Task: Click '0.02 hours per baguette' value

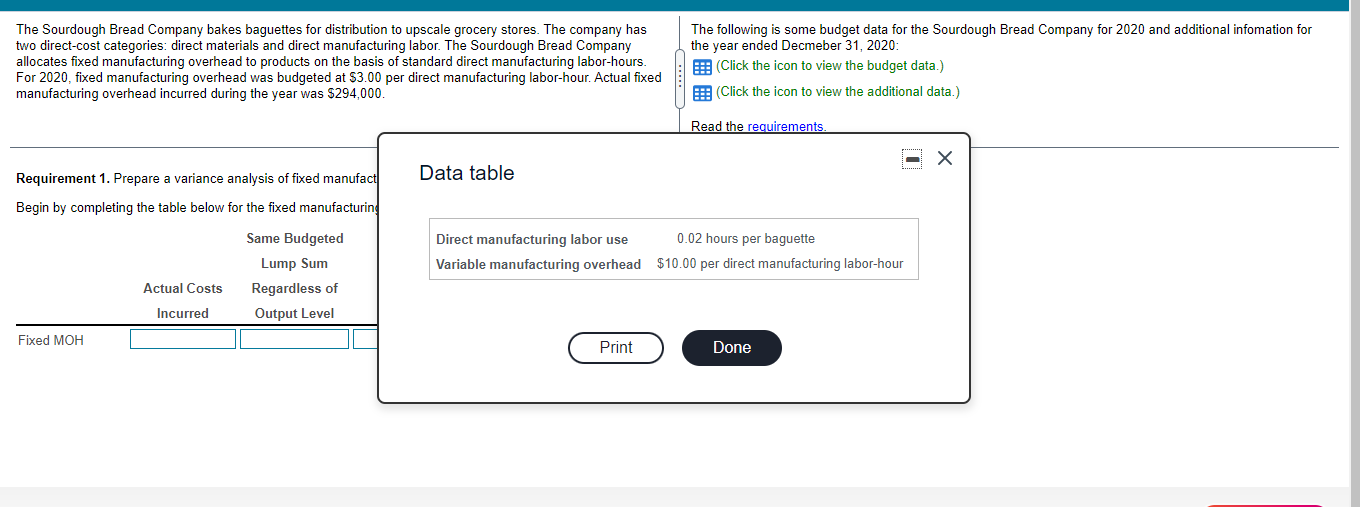Action: pos(746,238)
